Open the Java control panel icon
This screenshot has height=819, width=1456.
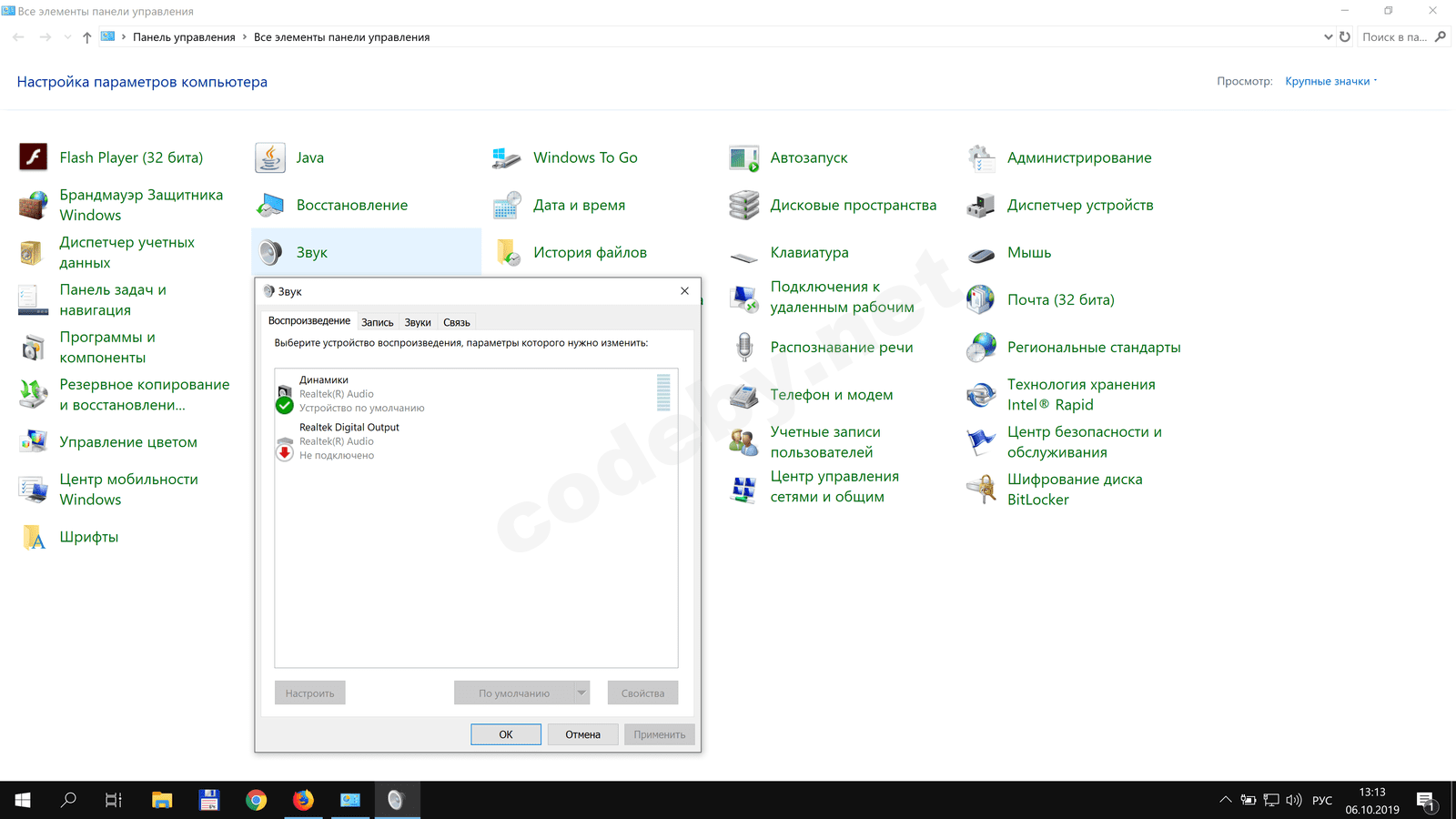pos(270,157)
